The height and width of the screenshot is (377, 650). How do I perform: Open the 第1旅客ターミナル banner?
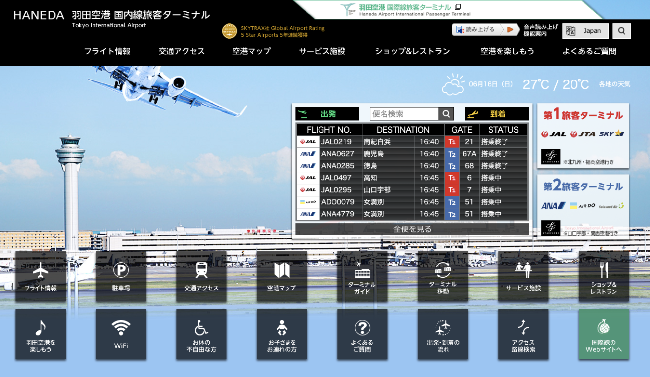(583, 136)
